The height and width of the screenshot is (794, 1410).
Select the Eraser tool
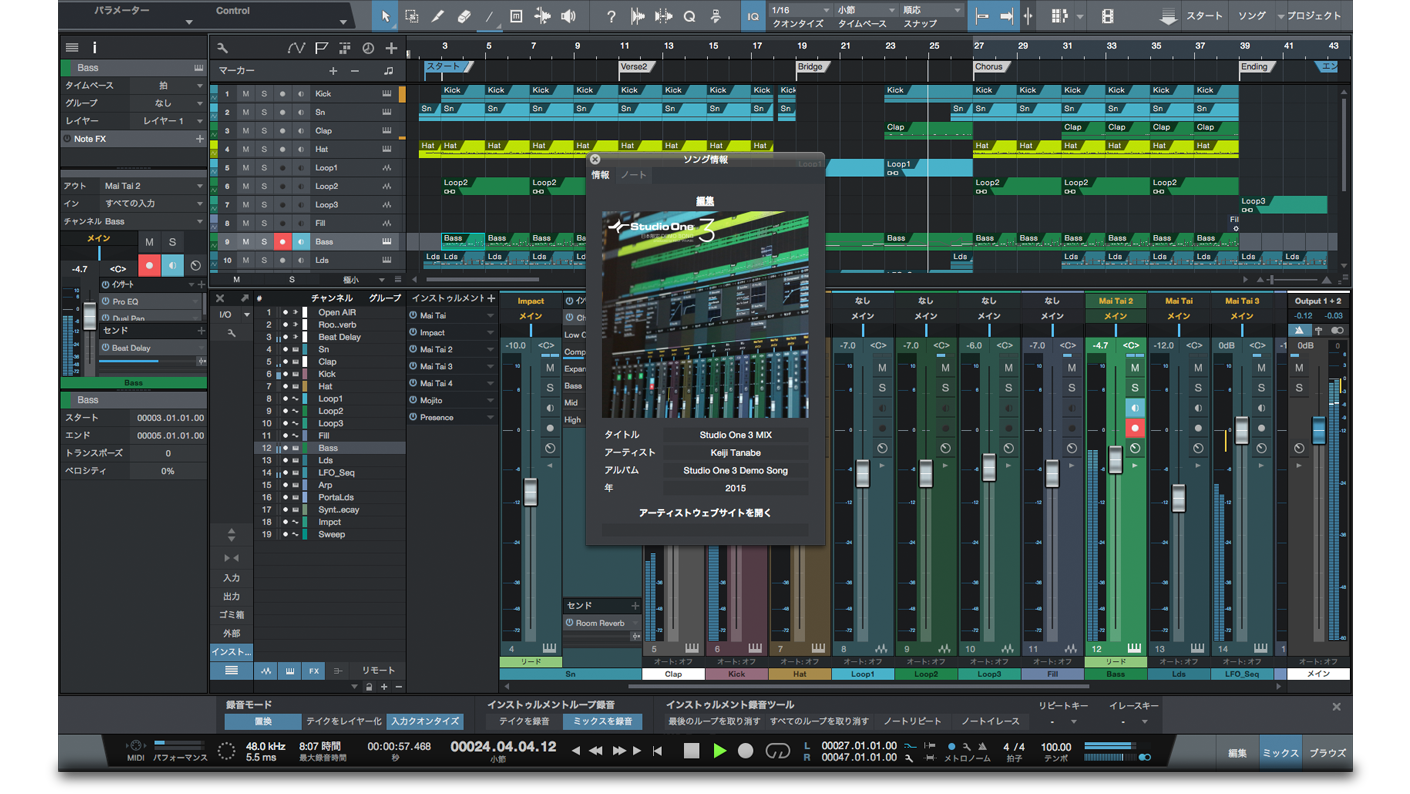pos(463,17)
